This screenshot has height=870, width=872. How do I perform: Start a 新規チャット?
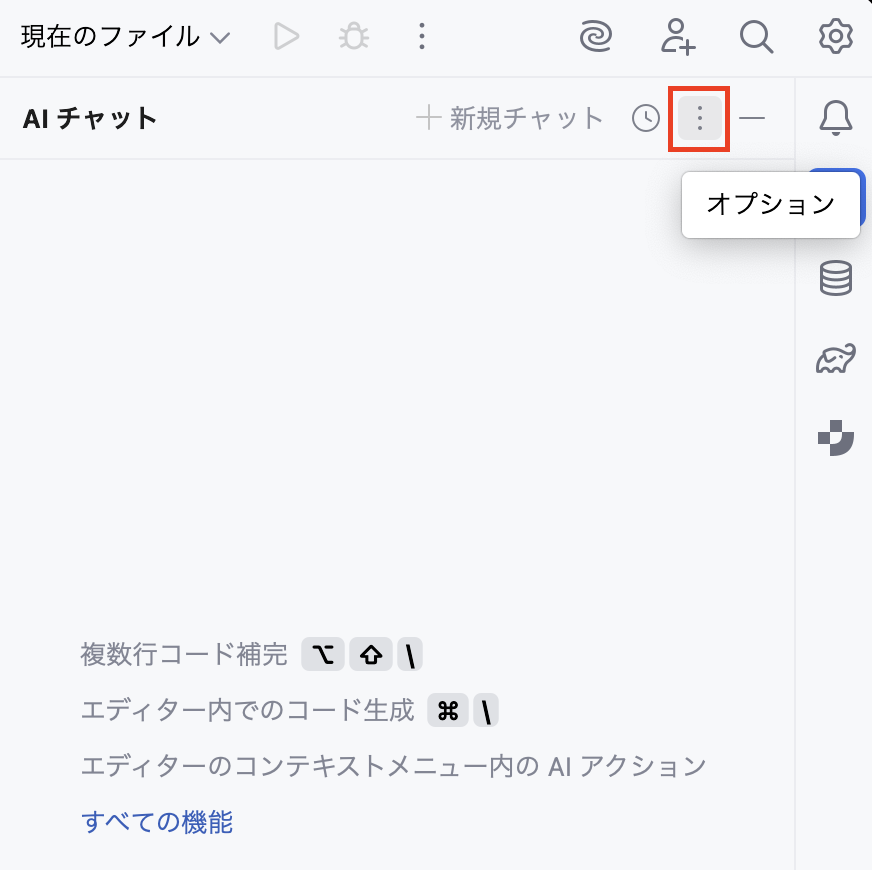(510, 118)
